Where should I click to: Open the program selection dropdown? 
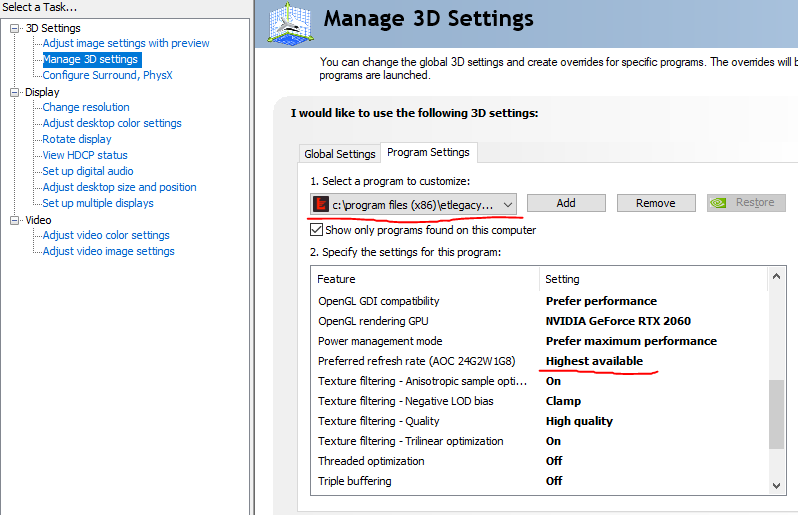[x=413, y=205]
